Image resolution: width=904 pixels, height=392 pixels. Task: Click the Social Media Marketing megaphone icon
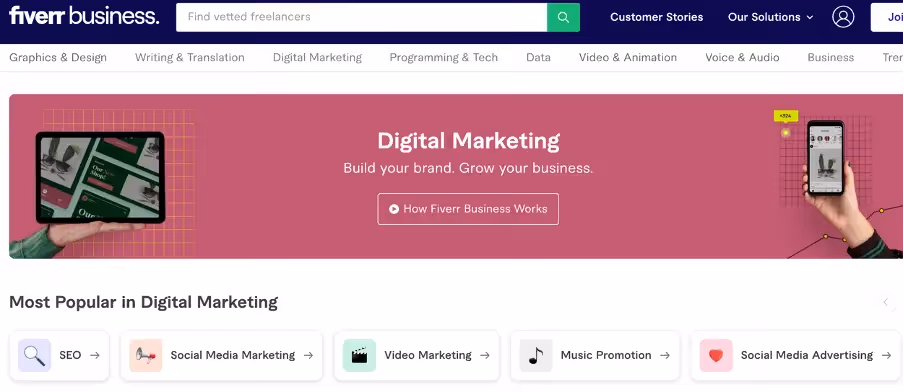click(x=146, y=355)
